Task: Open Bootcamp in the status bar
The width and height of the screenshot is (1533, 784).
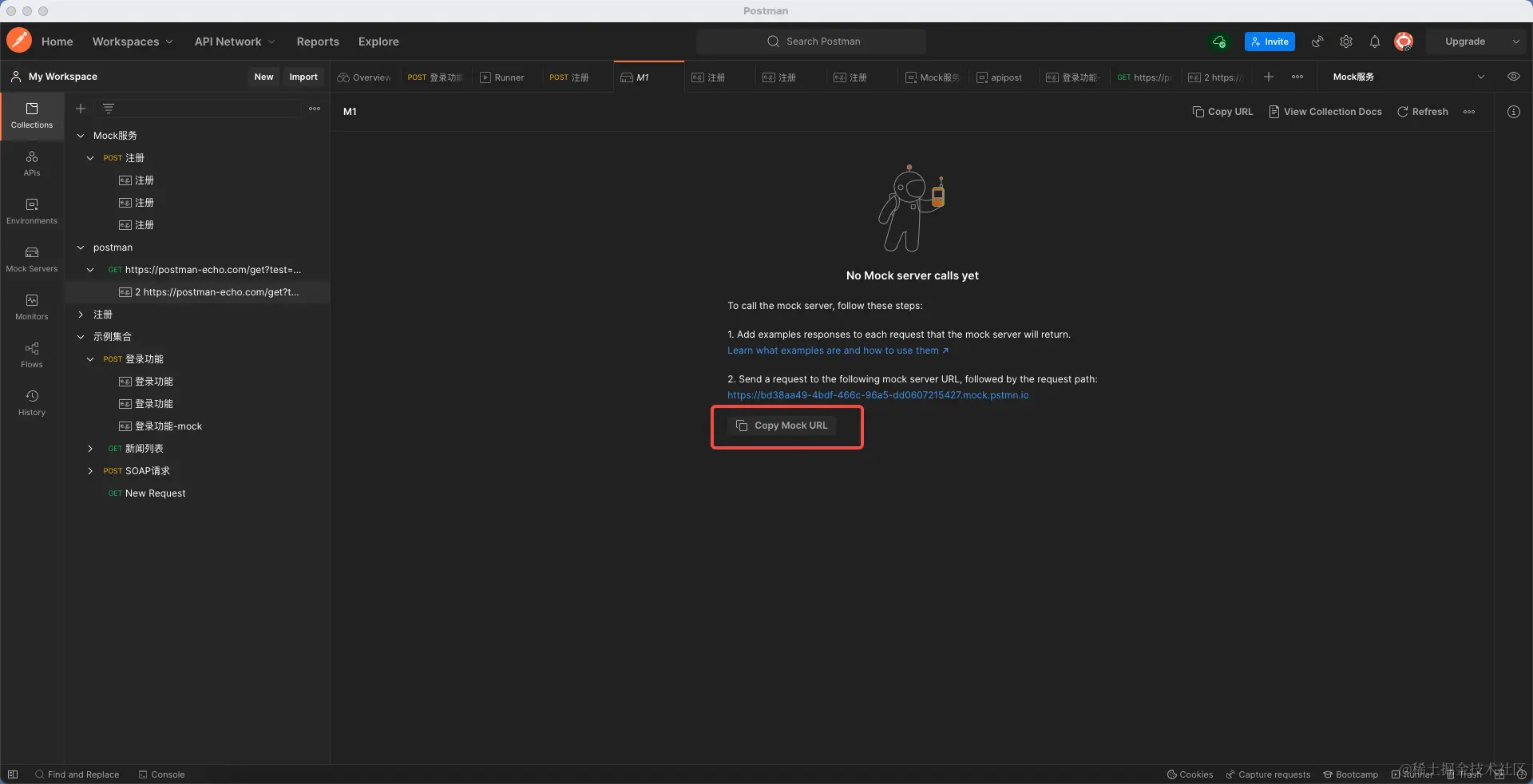Action: point(1350,774)
